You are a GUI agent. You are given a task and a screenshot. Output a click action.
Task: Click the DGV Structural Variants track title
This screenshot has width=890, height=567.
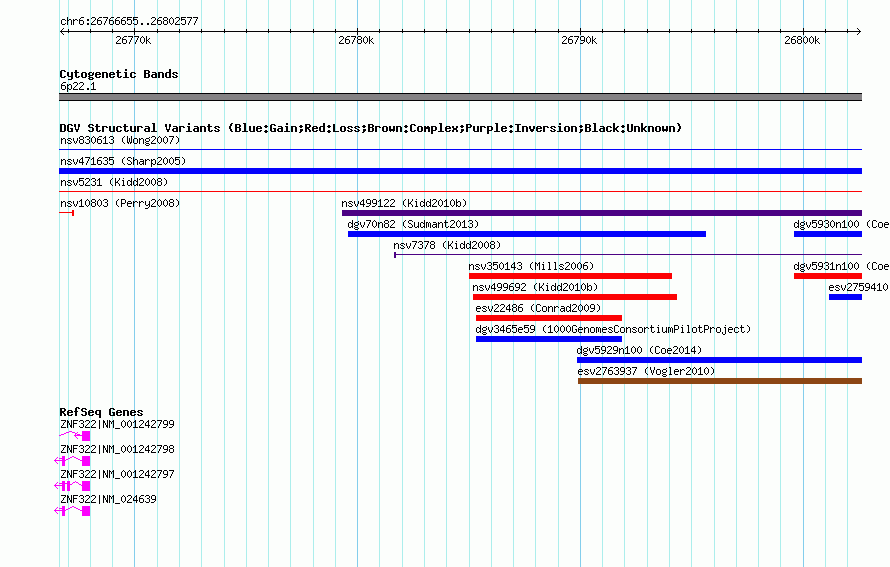371,128
